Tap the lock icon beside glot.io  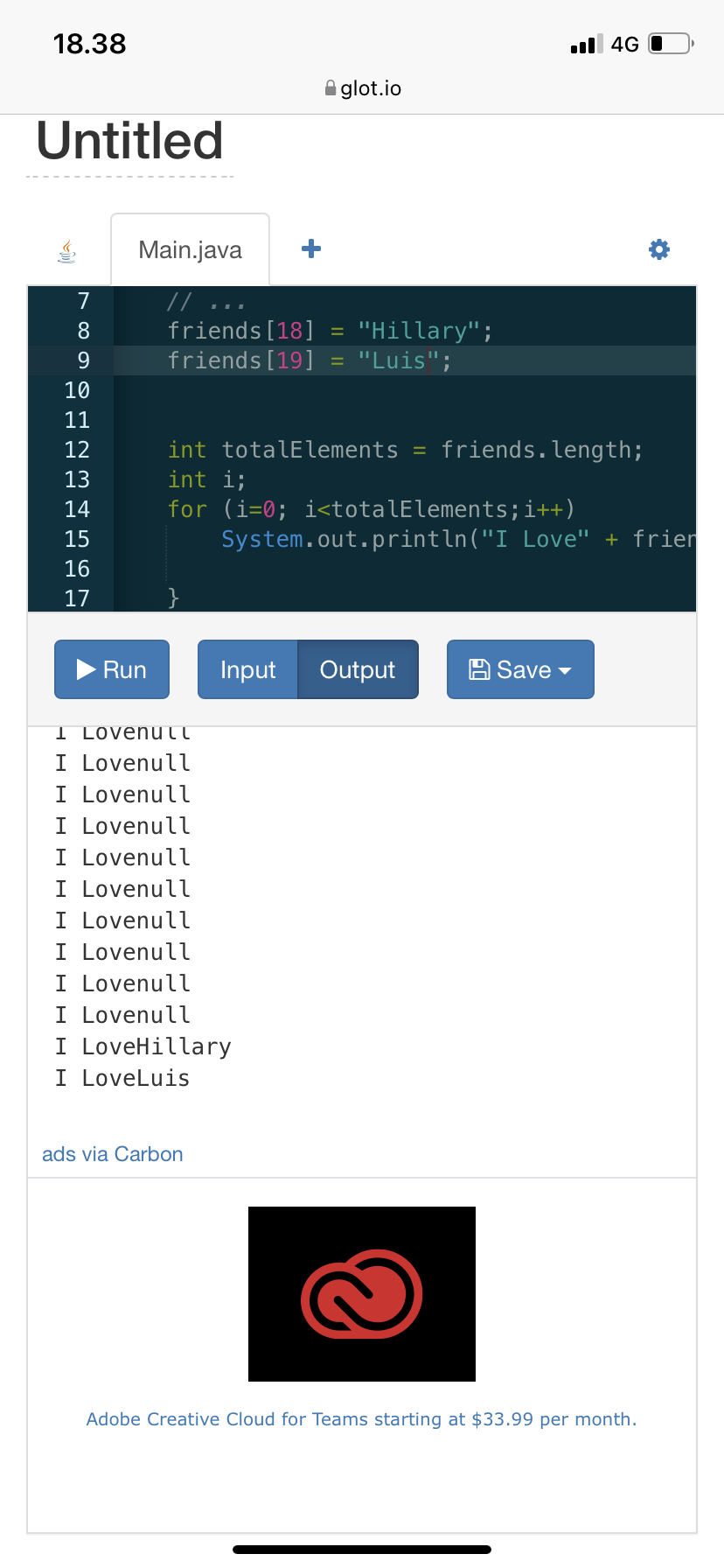click(x=331, y=88)
